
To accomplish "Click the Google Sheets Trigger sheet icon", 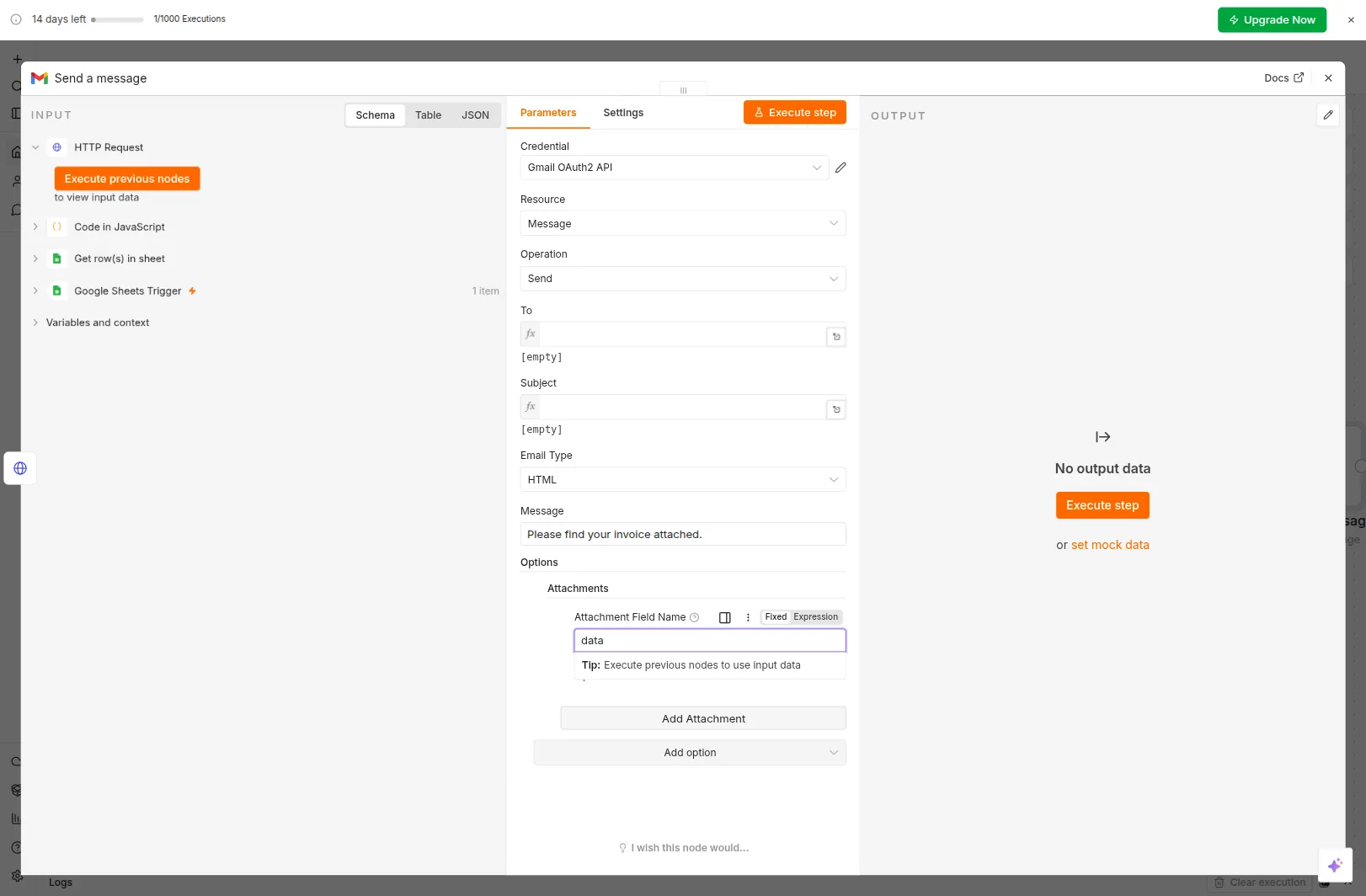I will click(x=57, y=291).
